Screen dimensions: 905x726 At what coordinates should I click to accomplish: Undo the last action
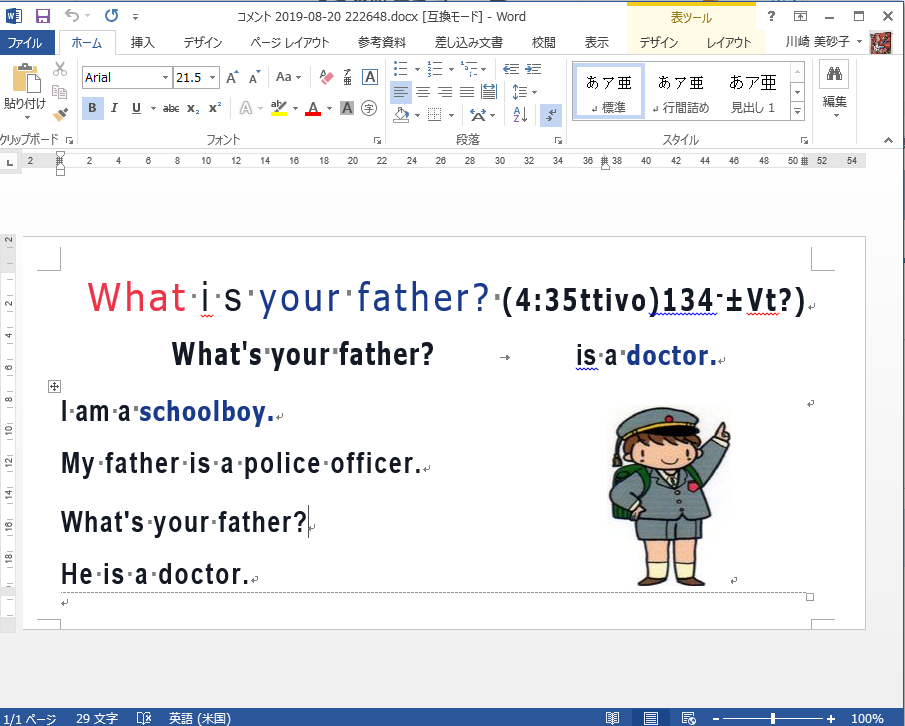pyautogui.click(x=72, y=16)
